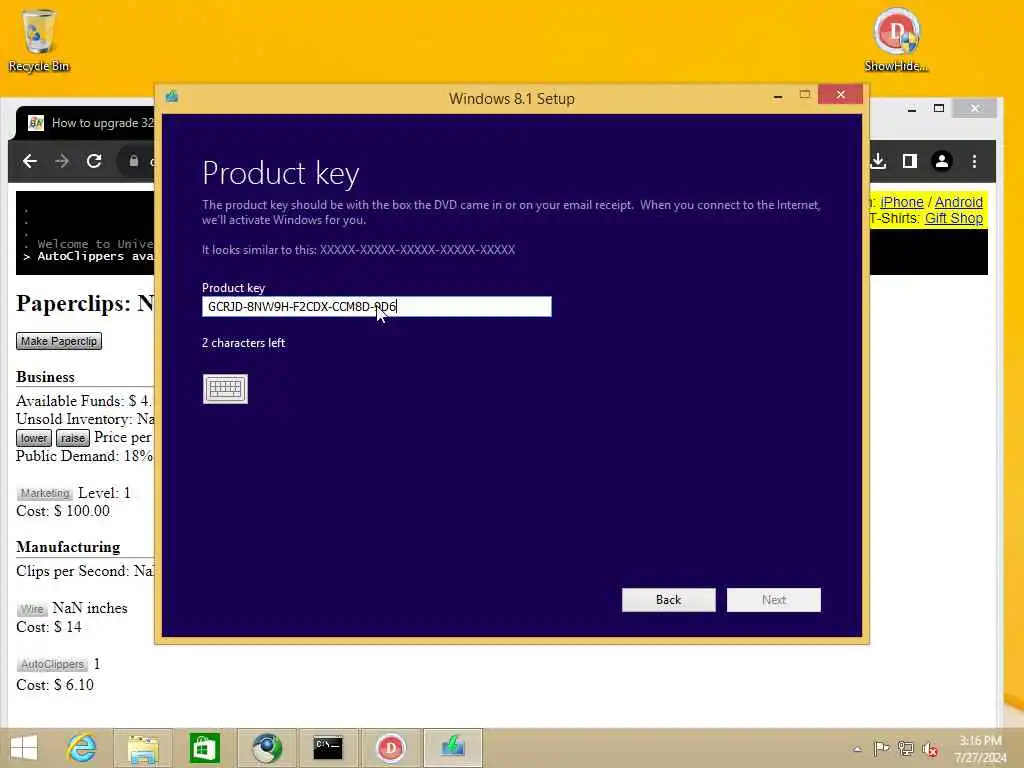Open the Windows Start button

pyautogui.click(x=24, y=748)
